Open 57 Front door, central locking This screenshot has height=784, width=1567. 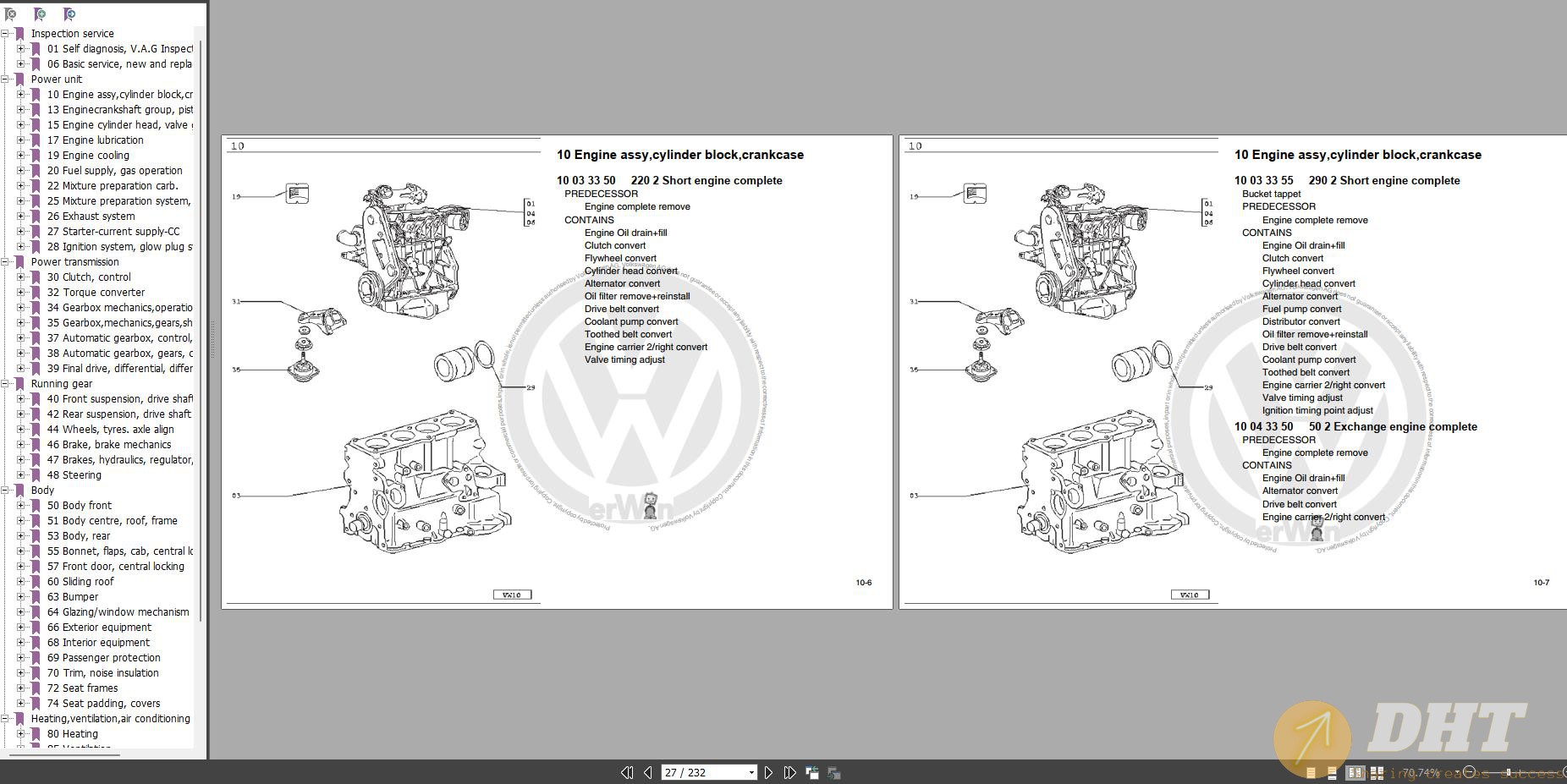[116, 567]
